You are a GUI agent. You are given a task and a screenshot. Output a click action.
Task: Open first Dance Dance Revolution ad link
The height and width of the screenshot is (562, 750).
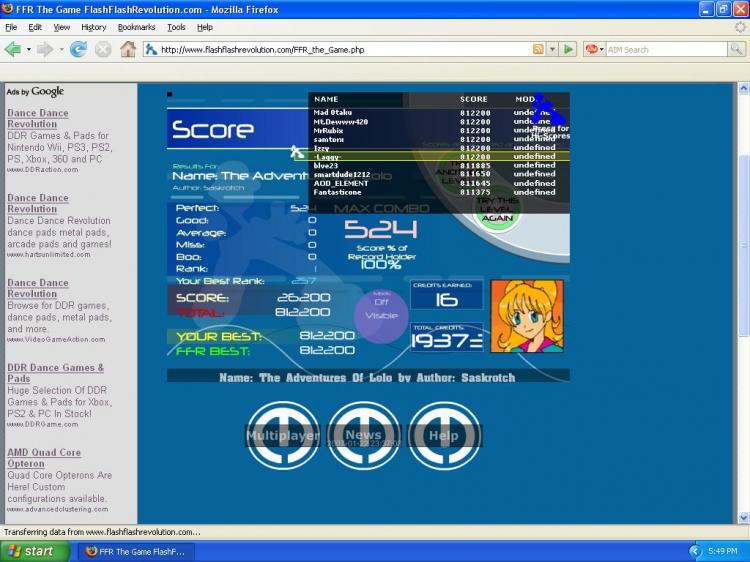coord(38,118)
